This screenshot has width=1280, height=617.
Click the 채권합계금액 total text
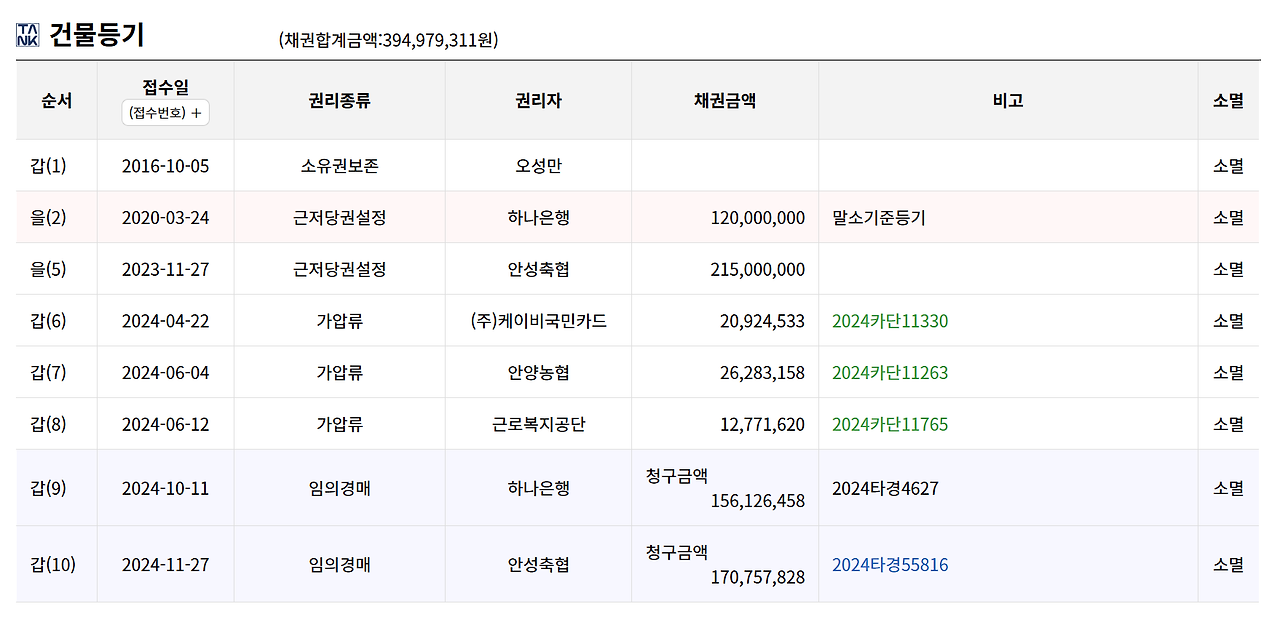388,40
